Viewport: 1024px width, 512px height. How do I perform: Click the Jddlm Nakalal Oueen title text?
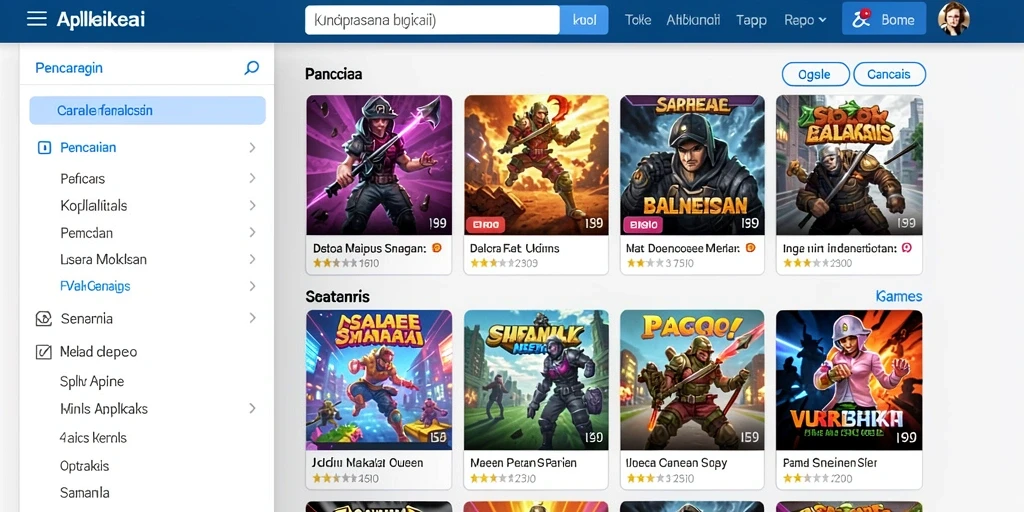click(368, 463)
